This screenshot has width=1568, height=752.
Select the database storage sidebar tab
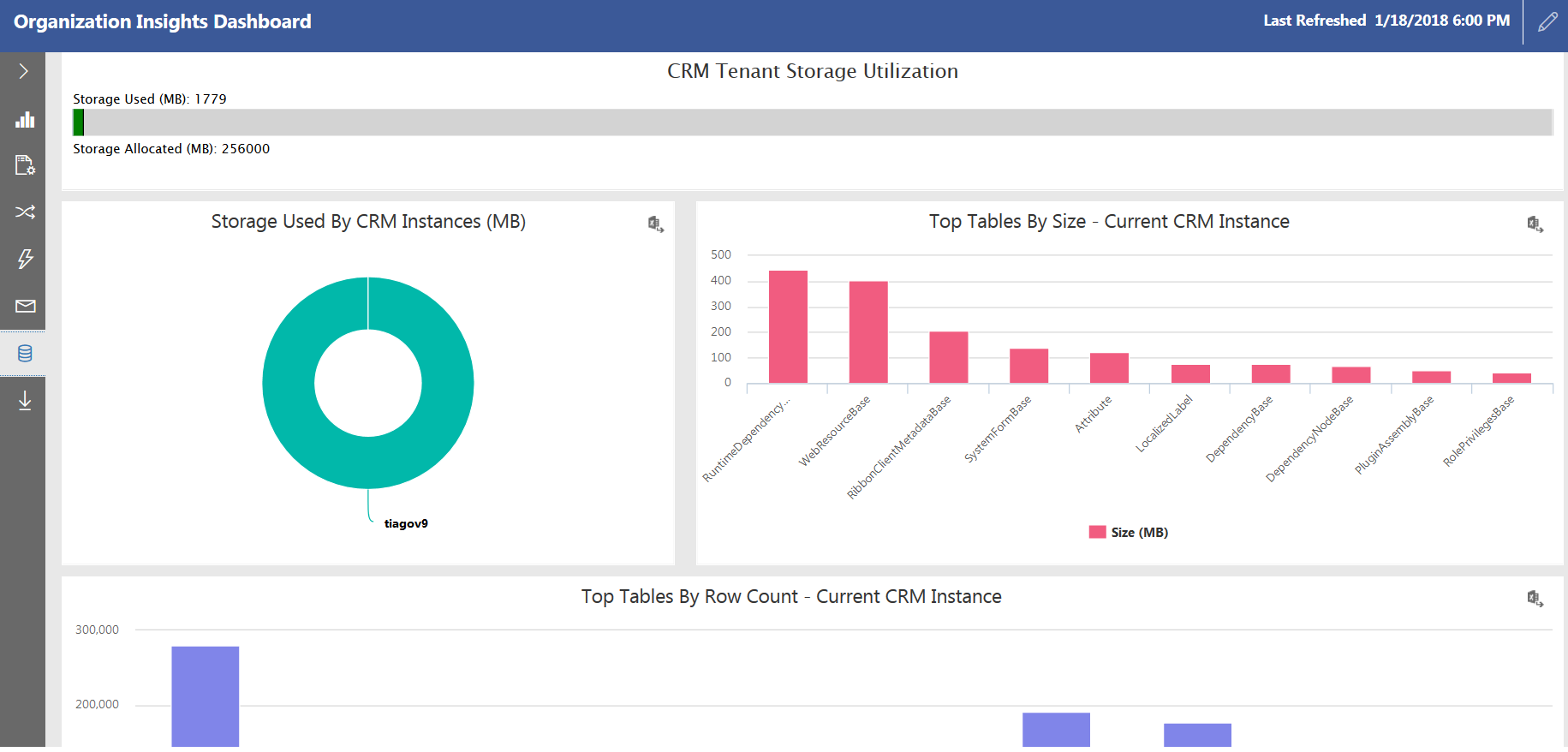[x=24, y=353]
